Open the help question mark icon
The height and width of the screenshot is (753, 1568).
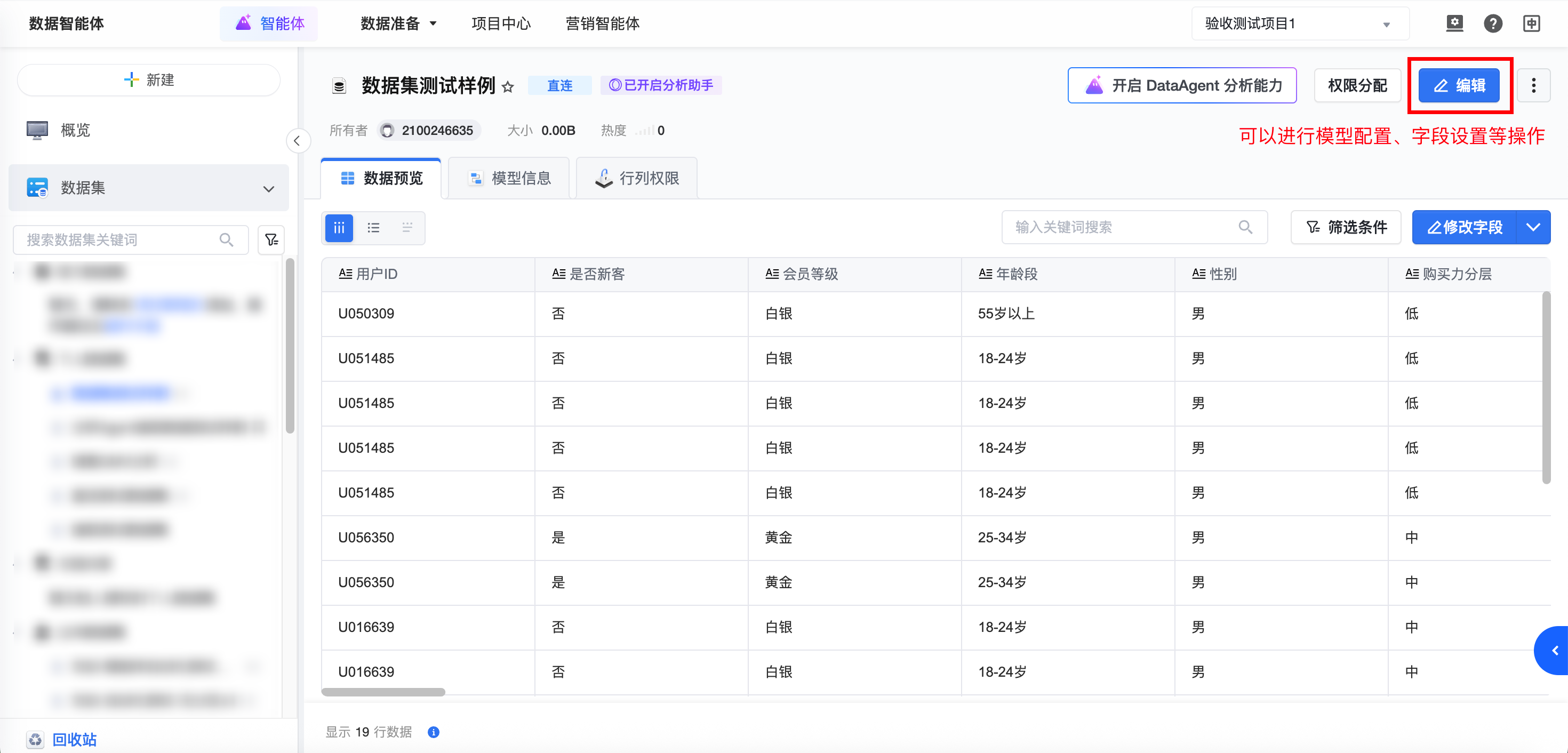coord(1492,24)
